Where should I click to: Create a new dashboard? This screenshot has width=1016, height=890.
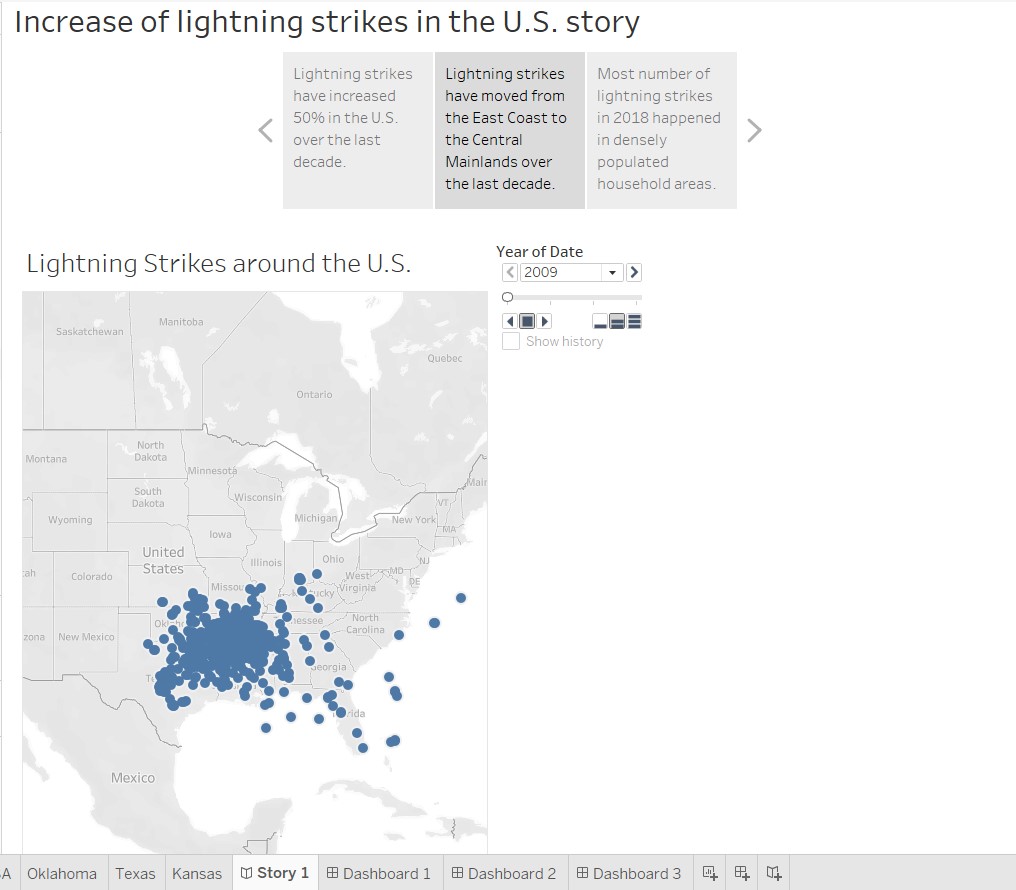click(740, 873)
